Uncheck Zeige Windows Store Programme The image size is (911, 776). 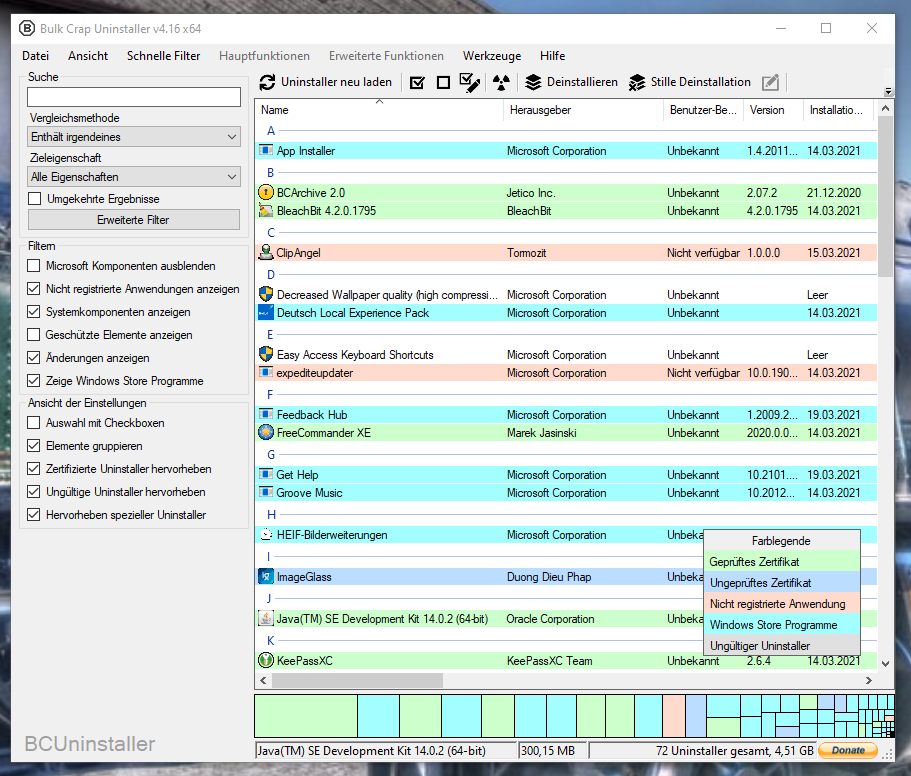pyautogui.click(x=34, y=381)
